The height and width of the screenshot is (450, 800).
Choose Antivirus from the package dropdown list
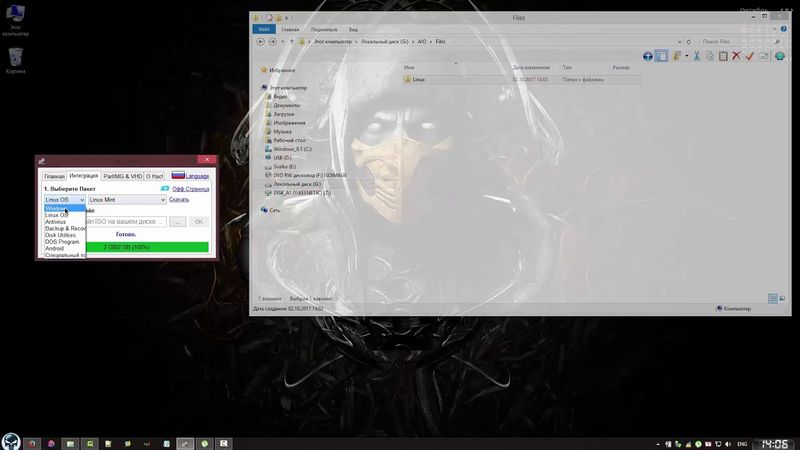tap(56, 221)
